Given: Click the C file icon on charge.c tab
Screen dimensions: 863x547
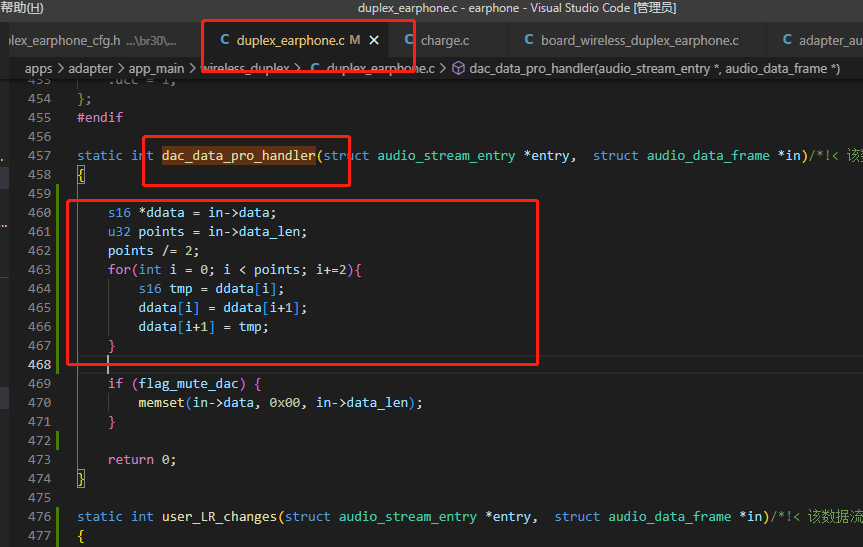Looking at the screenshot, I should coord(409,40).
